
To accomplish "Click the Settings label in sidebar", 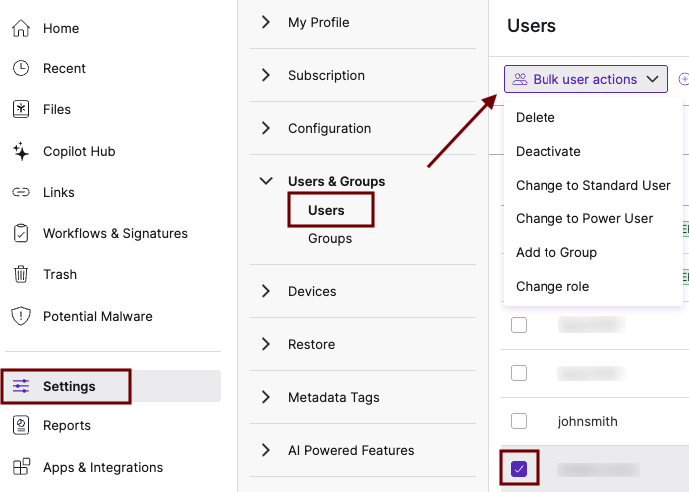I will pyautogui.click(x=69, y=386).
